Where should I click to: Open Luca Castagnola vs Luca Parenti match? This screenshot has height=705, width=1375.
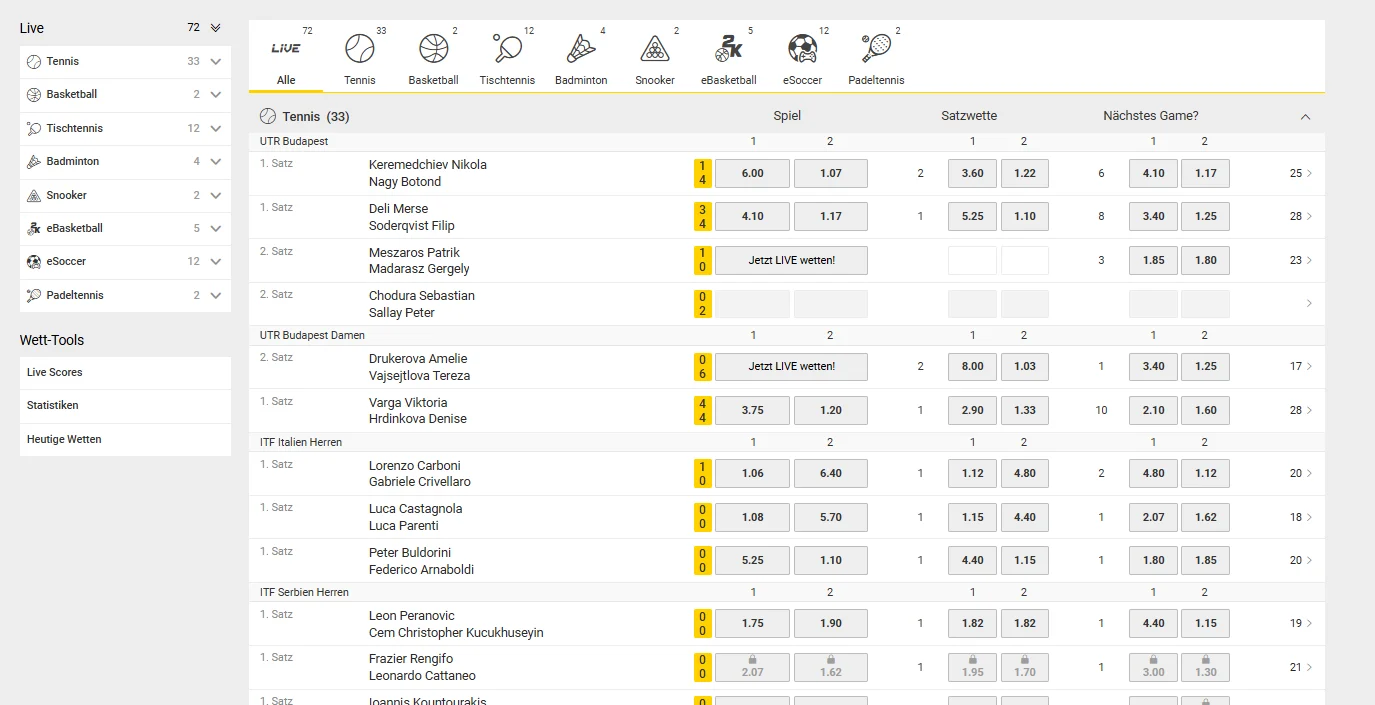pos(416,517)
